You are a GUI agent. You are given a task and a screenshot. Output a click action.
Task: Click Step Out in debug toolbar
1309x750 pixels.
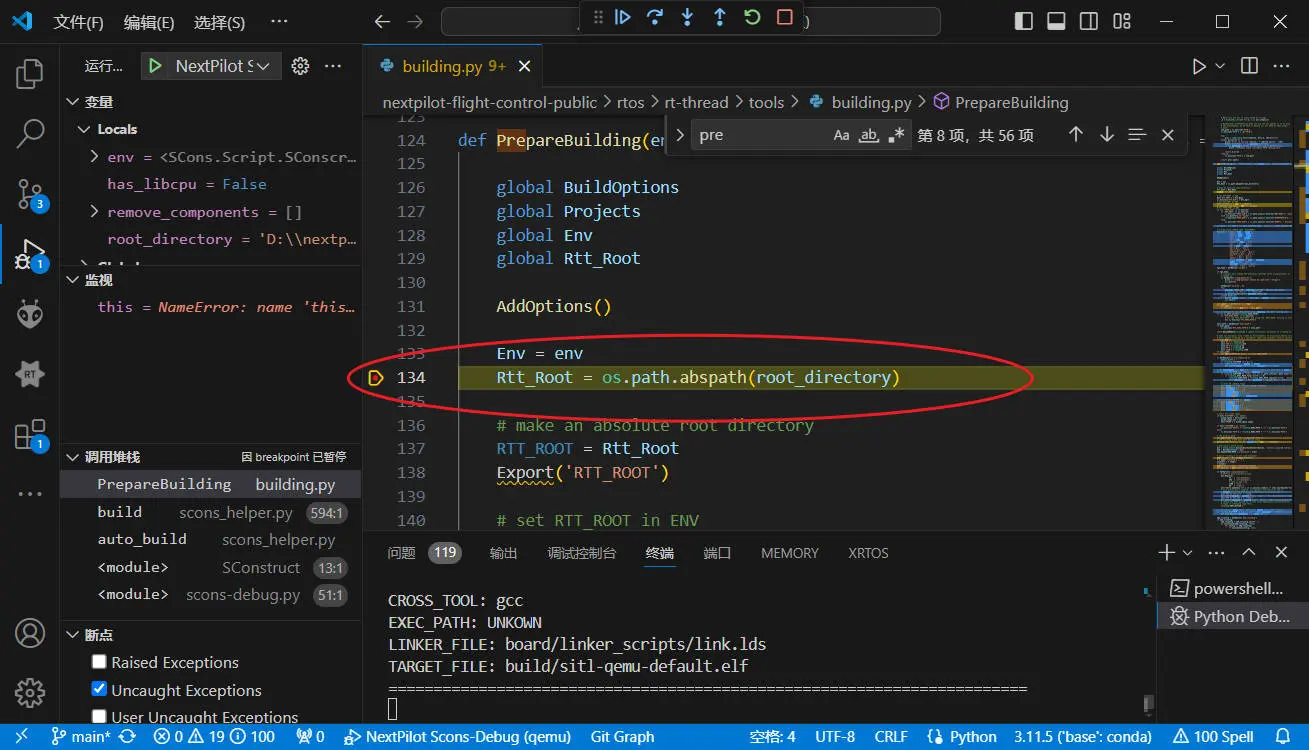(719, 17)
